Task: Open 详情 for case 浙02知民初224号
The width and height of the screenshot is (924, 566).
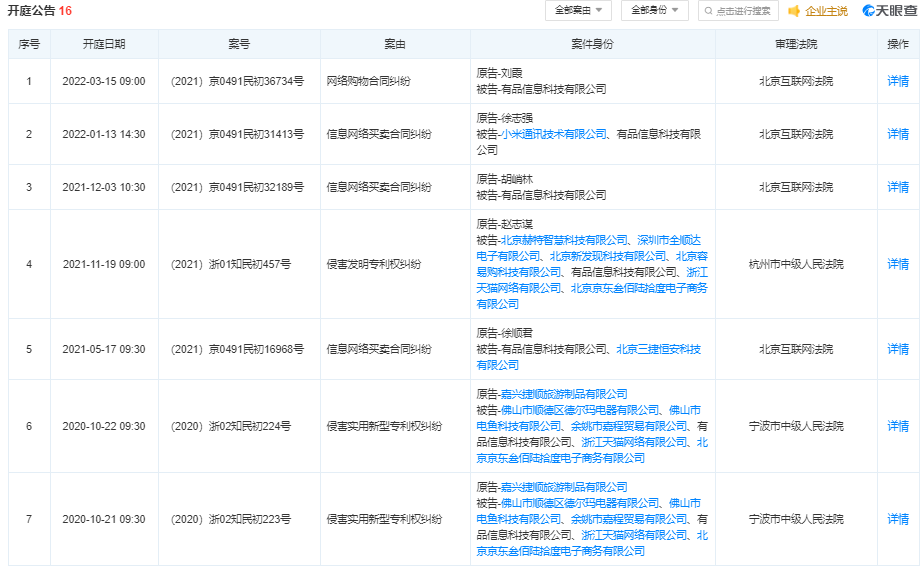Action: pos(898,426)
